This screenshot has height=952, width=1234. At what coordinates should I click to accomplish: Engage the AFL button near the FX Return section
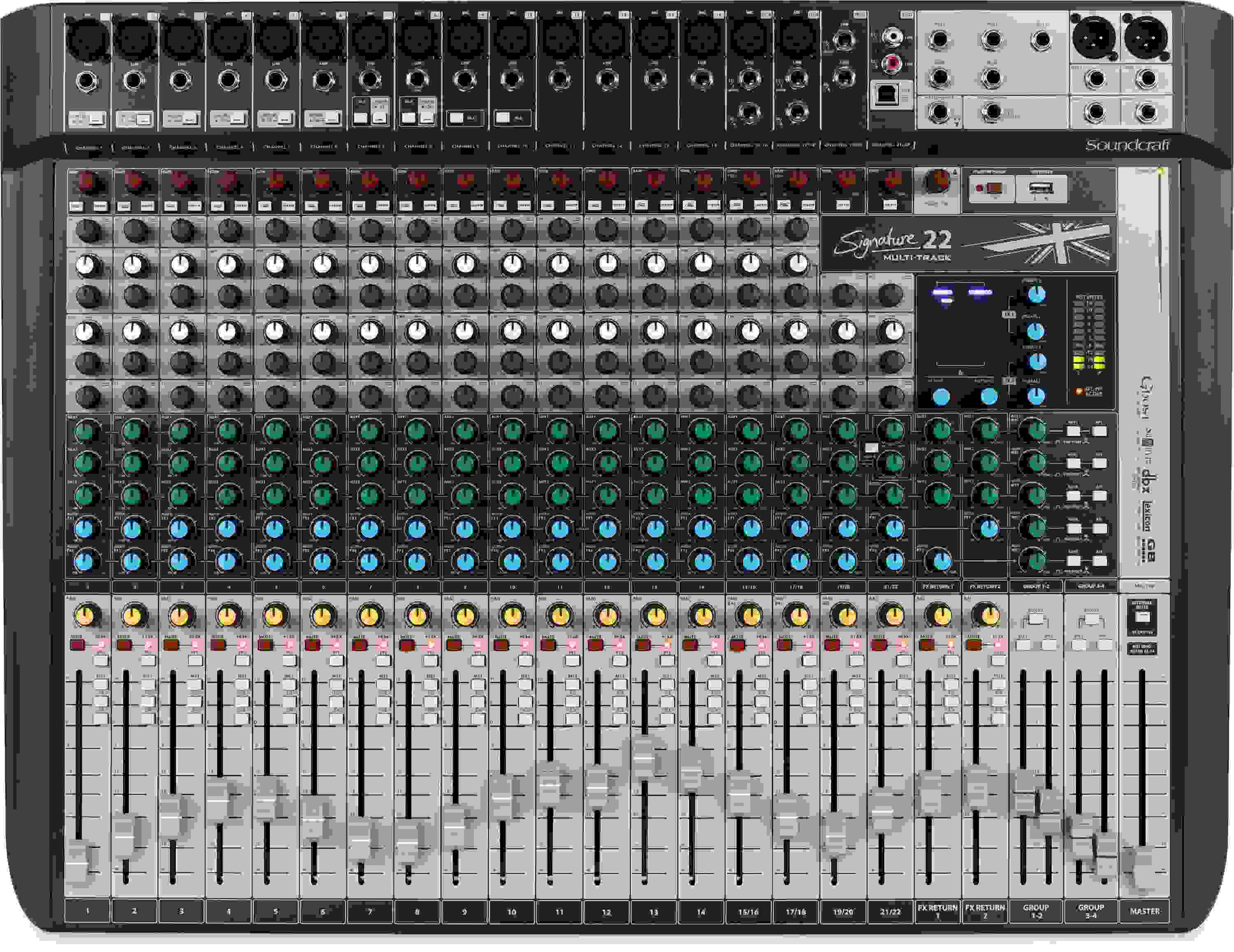pyautogui.click(x=1099, y=431)
